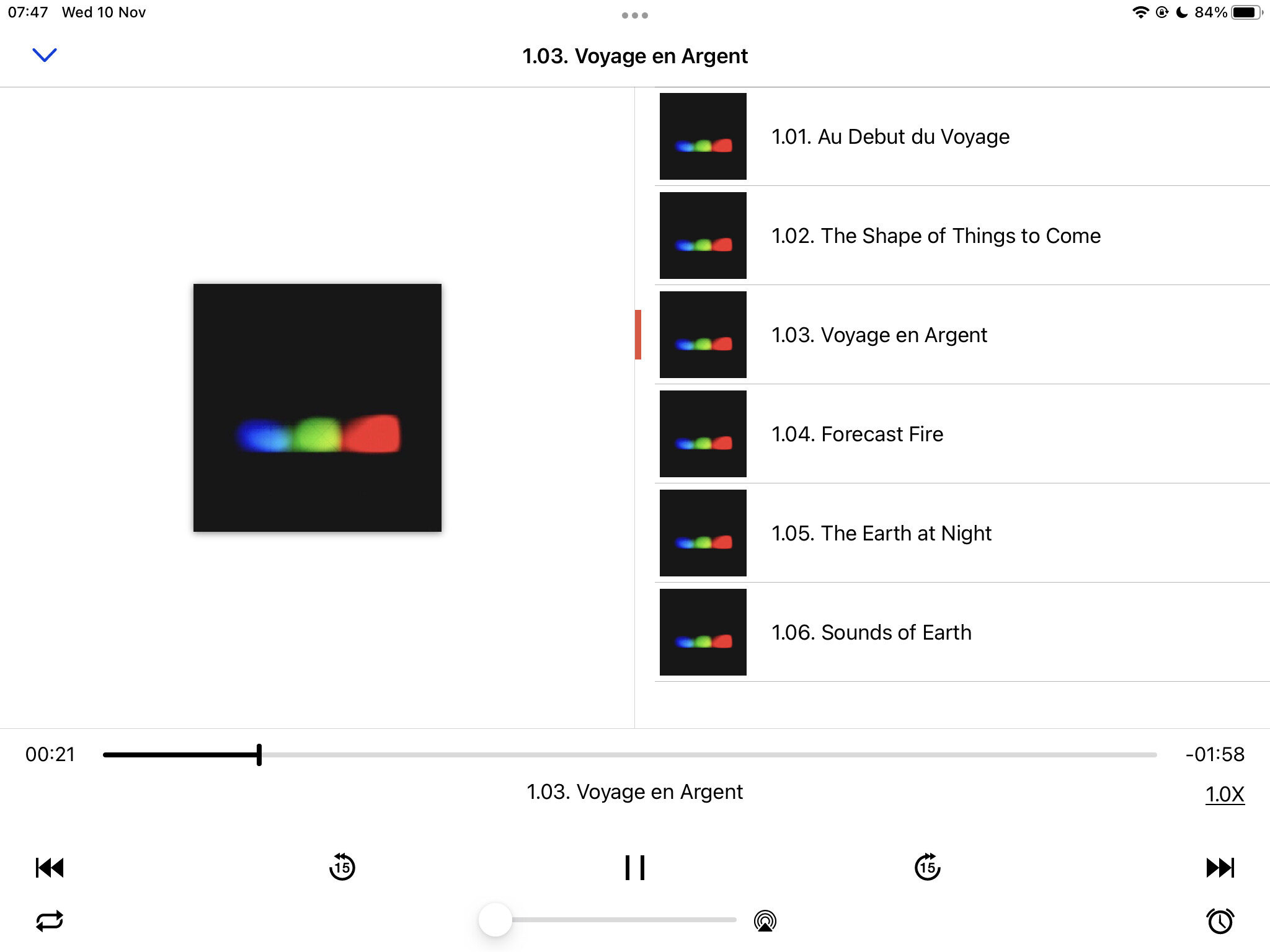Open the AirPlay output picker
This screenshot has width=1270, height=952.
(765, 921)
